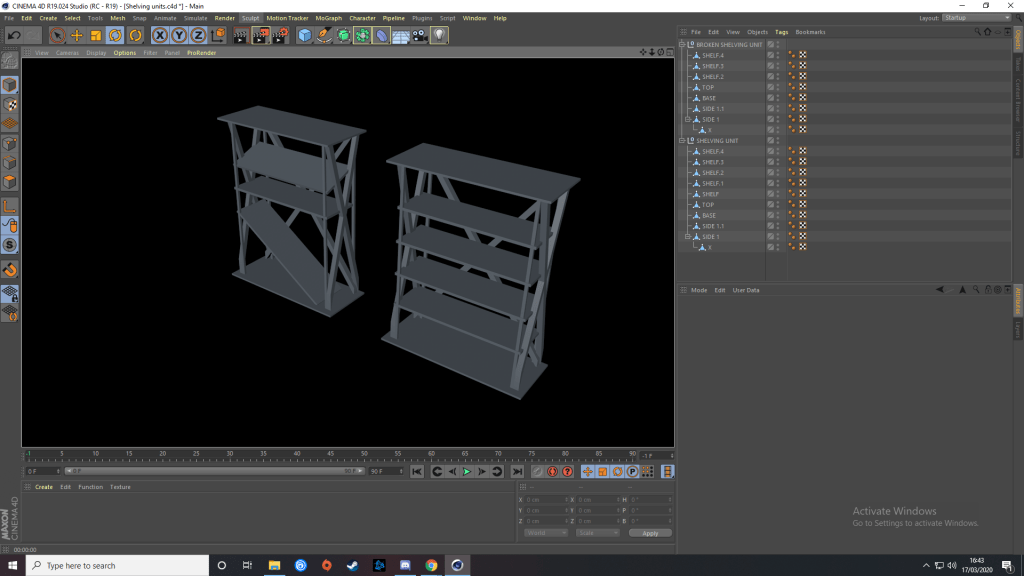Add a Camera object from toolbar
This screenshot has height=576, width=1024.
tap(419, 35)
